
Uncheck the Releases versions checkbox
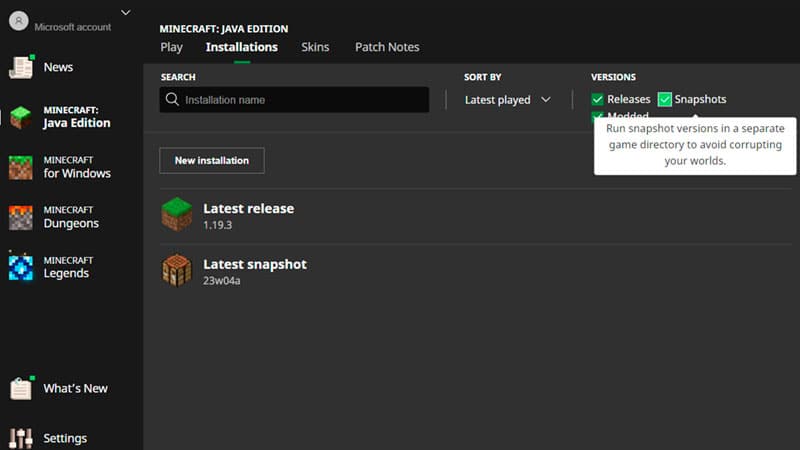(x=597, y=99)
